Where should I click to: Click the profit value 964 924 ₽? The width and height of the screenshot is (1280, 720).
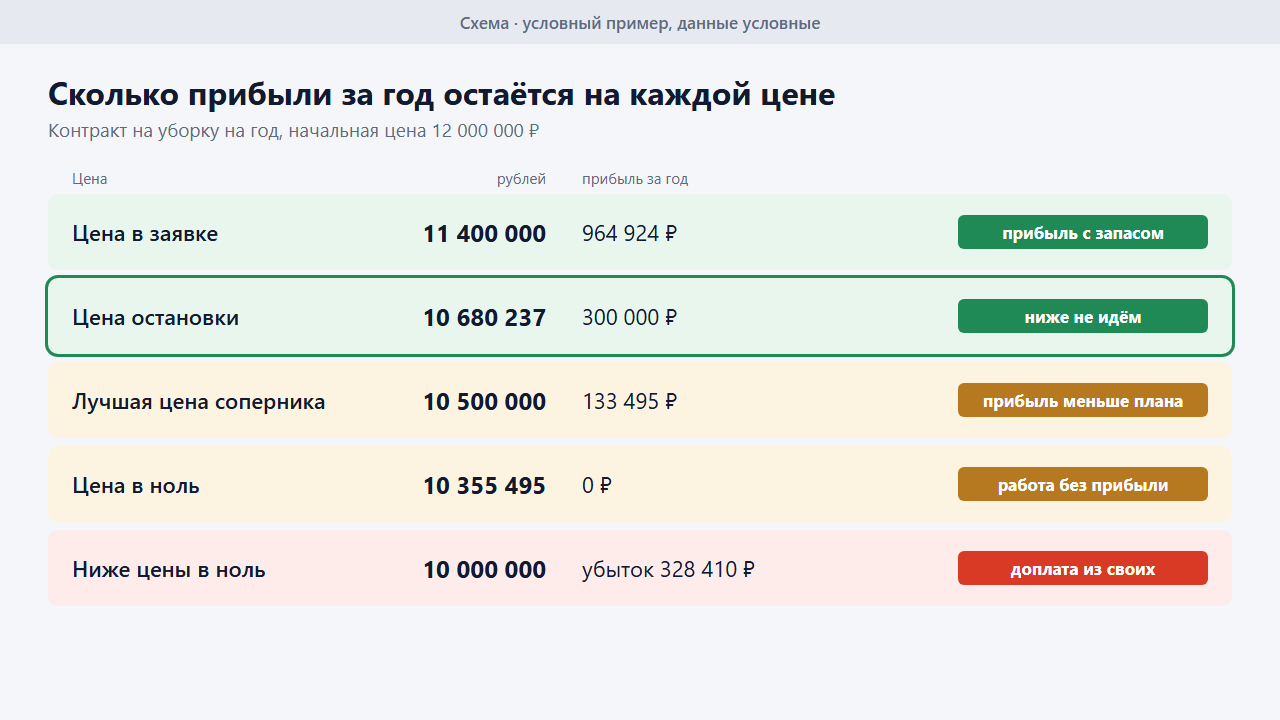coord(630,234)
